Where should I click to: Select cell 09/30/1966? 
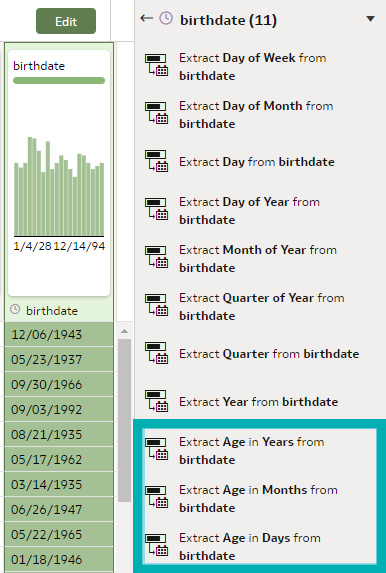pyautogui.click(x=59, y=384)
